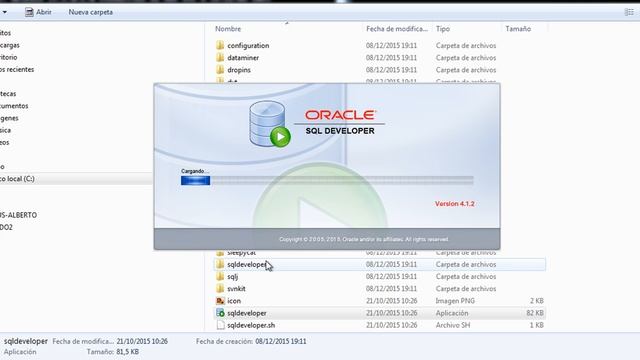Sort by the Tipo column header
Viewport: 640px width, 360px height.
tap(442, 29)
